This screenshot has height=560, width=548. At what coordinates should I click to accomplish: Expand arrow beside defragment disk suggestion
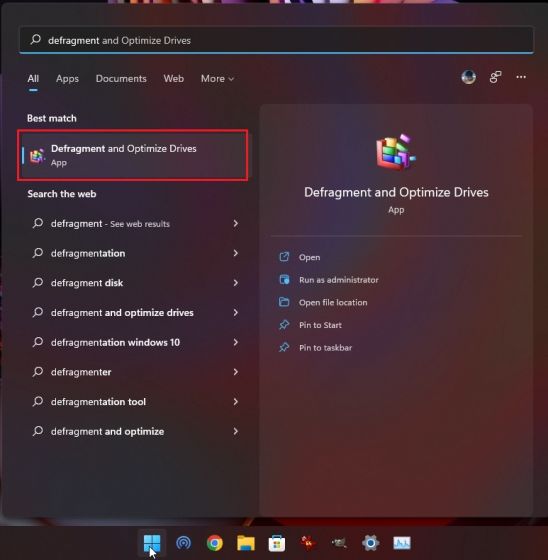[x=235, y=283]
